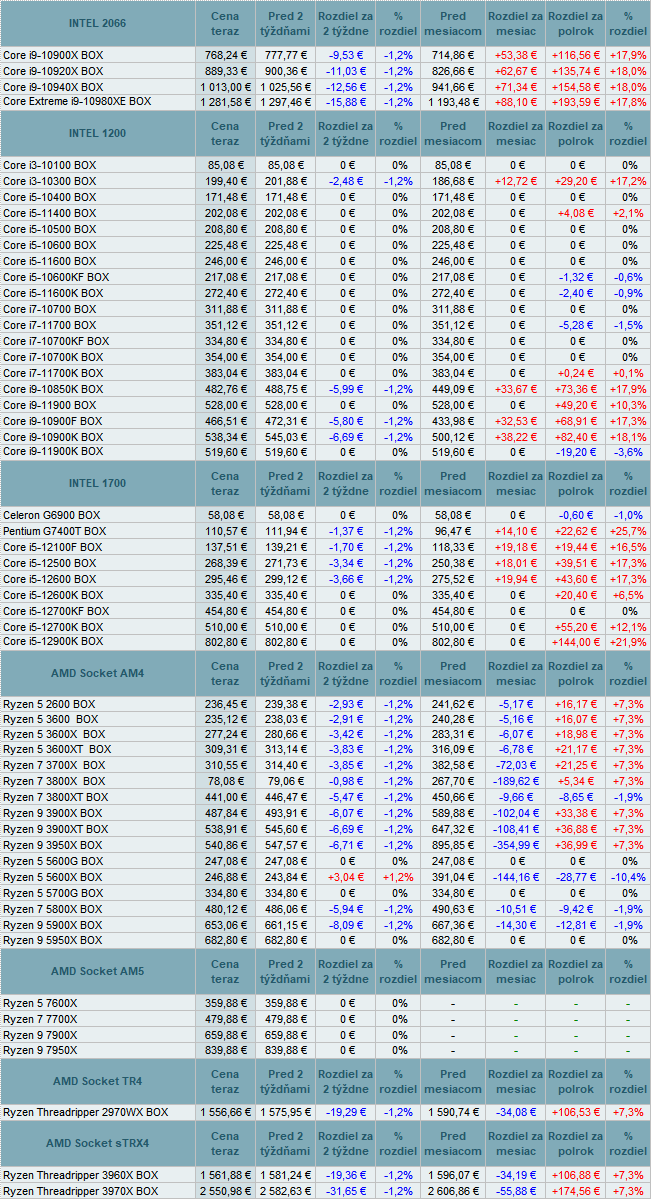Select the Ryzen 7 5800X BOX row name
The width and height of the screenshot is (651, 1199).
[53, 908]
